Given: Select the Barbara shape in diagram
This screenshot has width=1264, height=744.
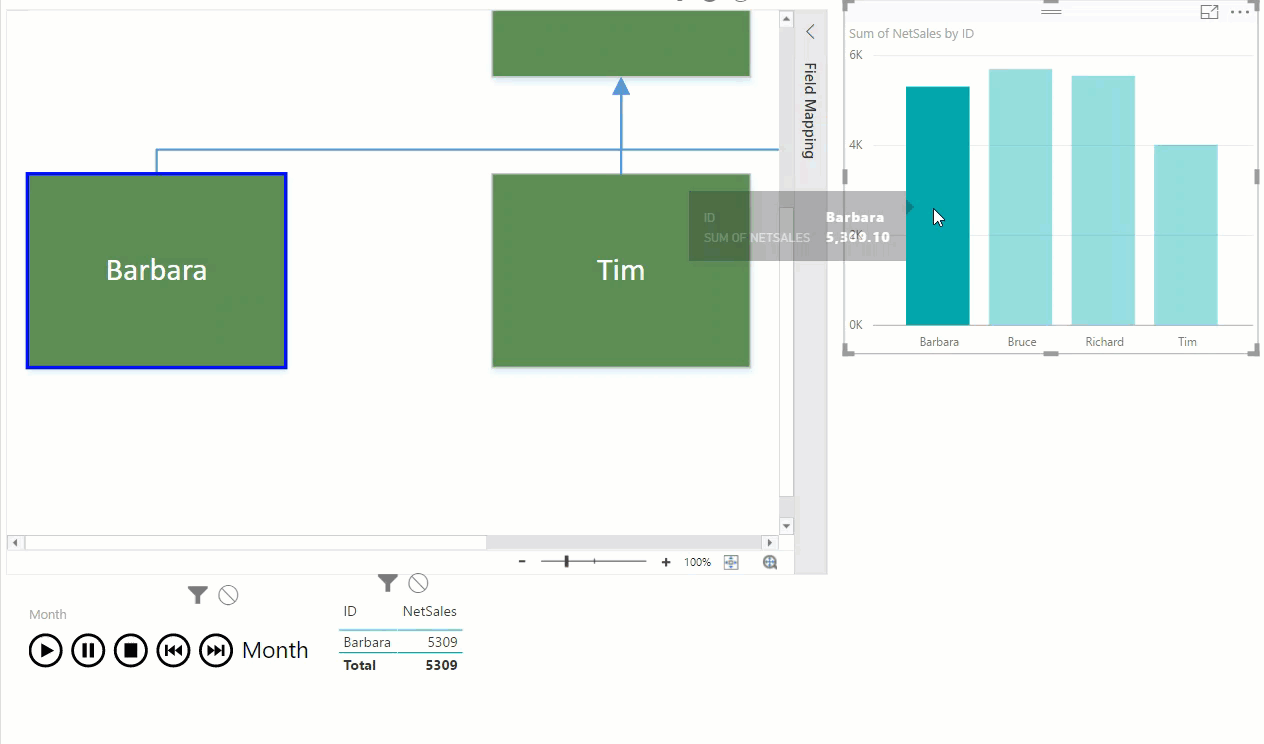Looking at the screenshot, I should pos(157,271).
